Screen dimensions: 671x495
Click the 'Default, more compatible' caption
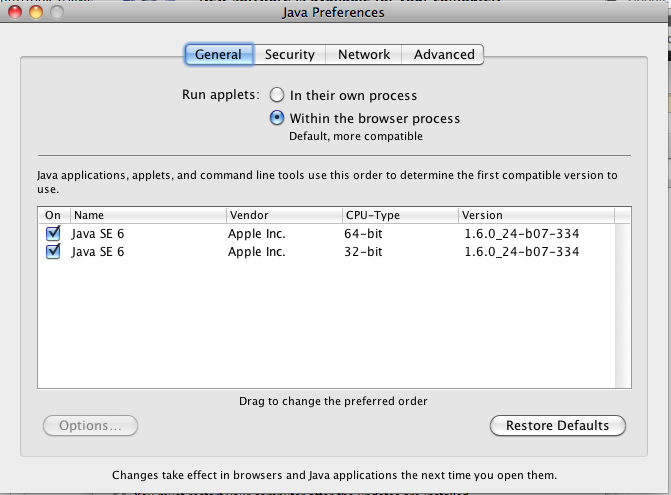point(356,136)
